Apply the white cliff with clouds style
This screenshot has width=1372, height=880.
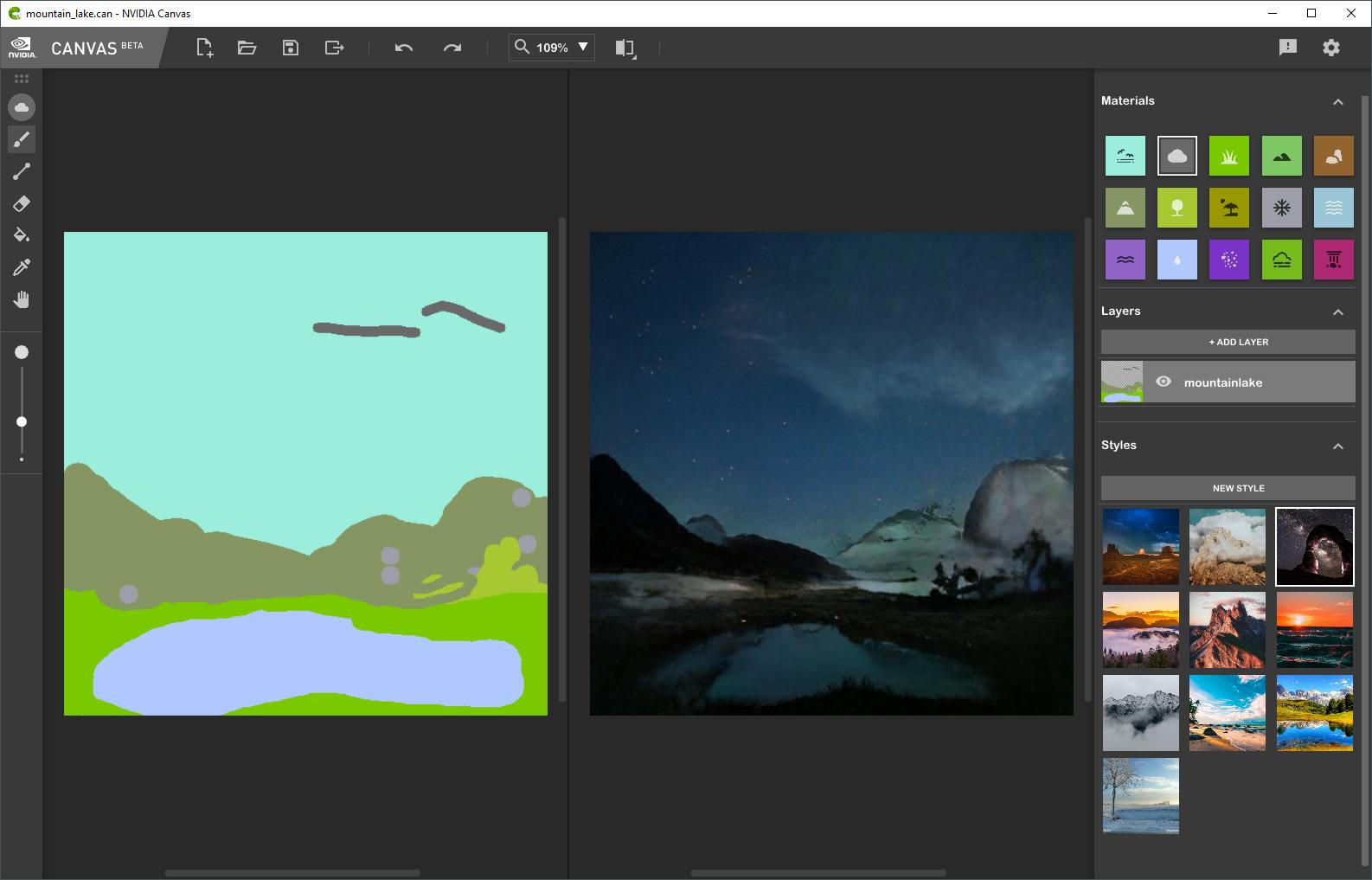(1228, 547)
